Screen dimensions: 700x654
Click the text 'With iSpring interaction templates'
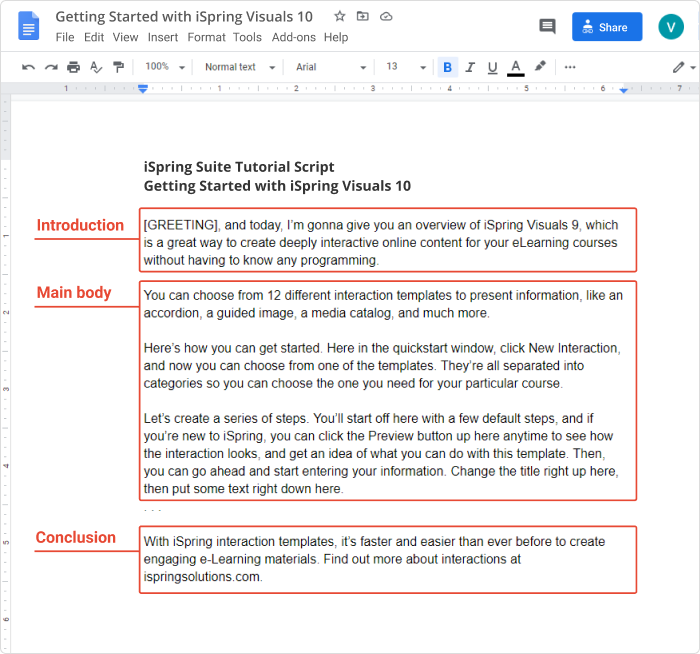(239, 542)
